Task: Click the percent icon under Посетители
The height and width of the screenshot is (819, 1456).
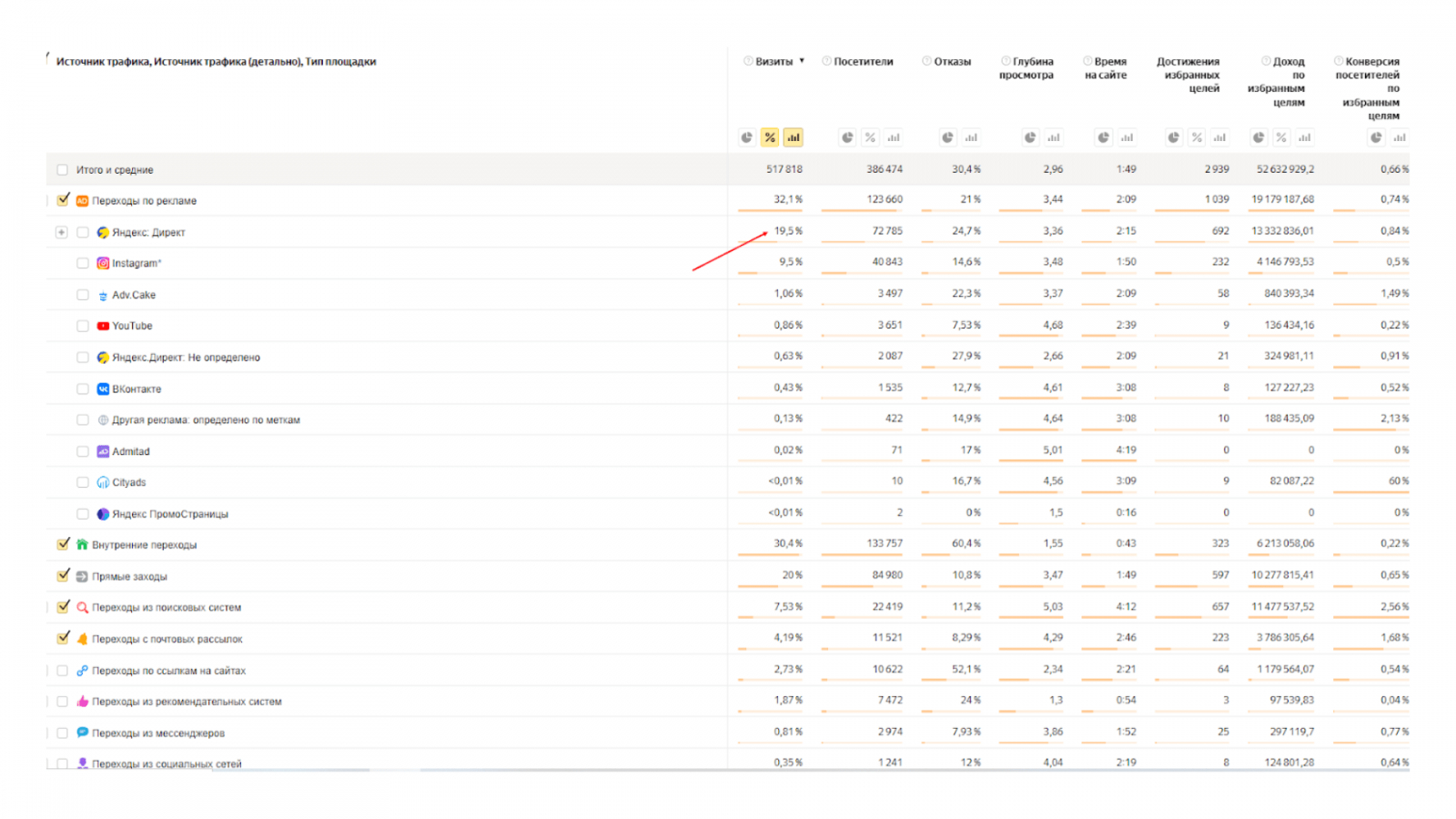Action: click(x=871, y=137)
